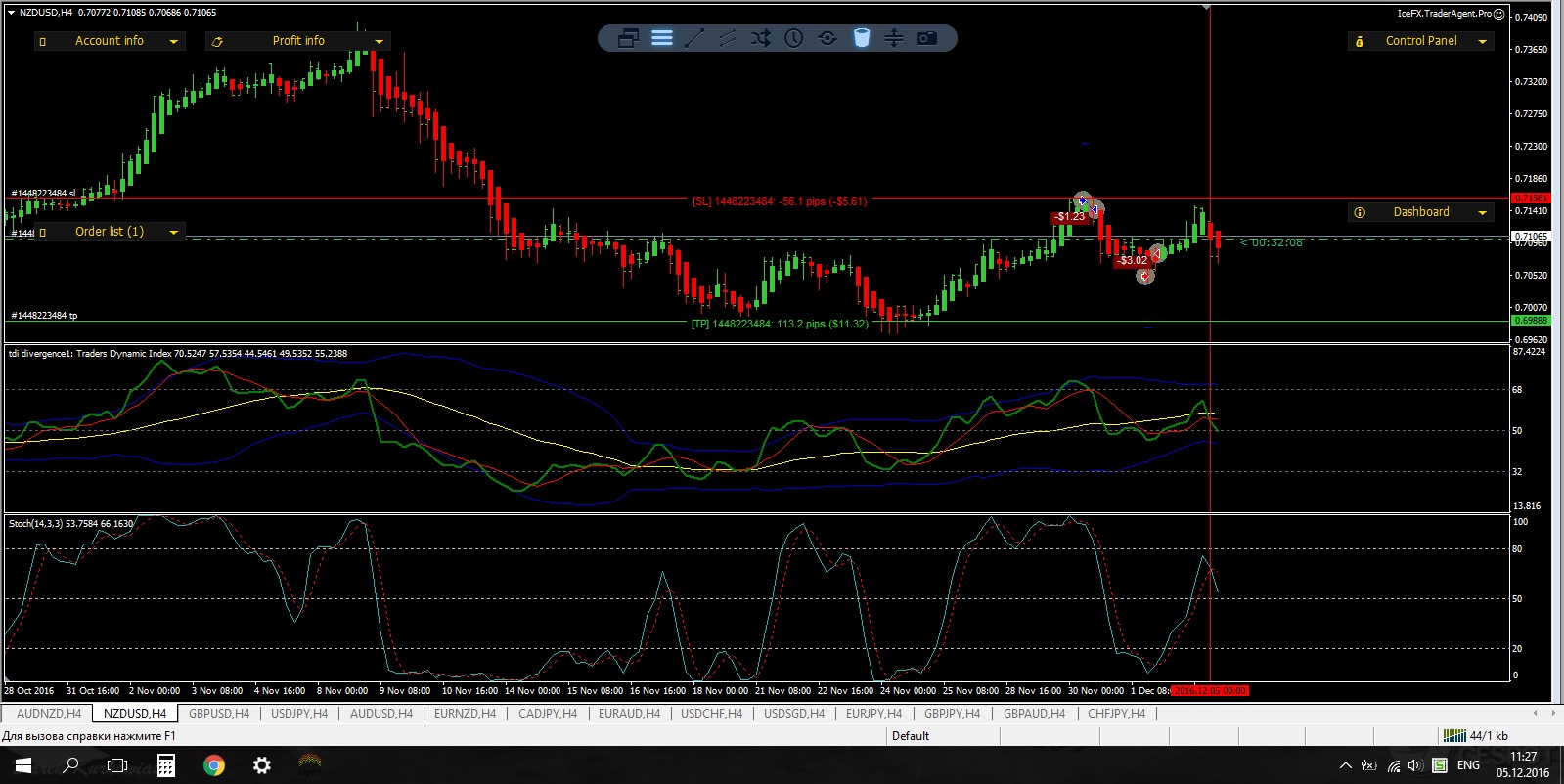
Task: Click the highlighted trash bin icon
Action: (x=861, y=38)
